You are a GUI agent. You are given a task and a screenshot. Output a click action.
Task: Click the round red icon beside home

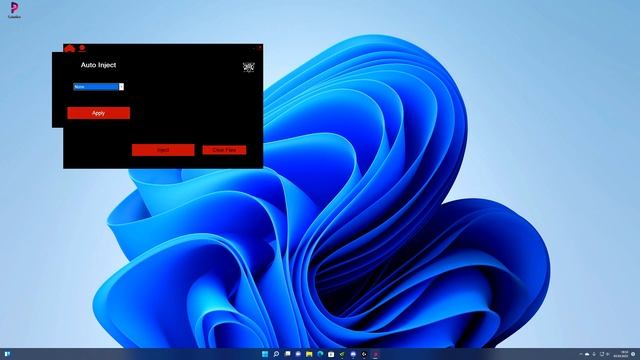tap(82, 49)
